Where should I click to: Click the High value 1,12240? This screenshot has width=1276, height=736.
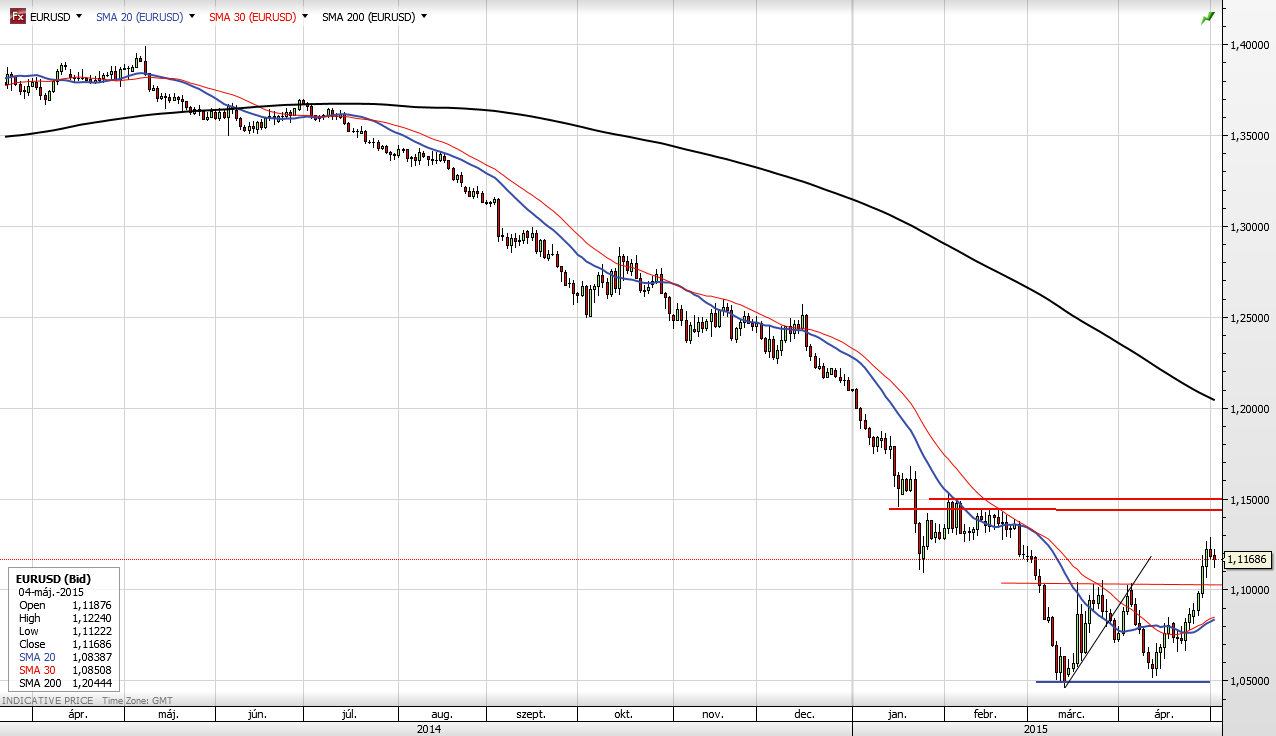coord(91,618)
